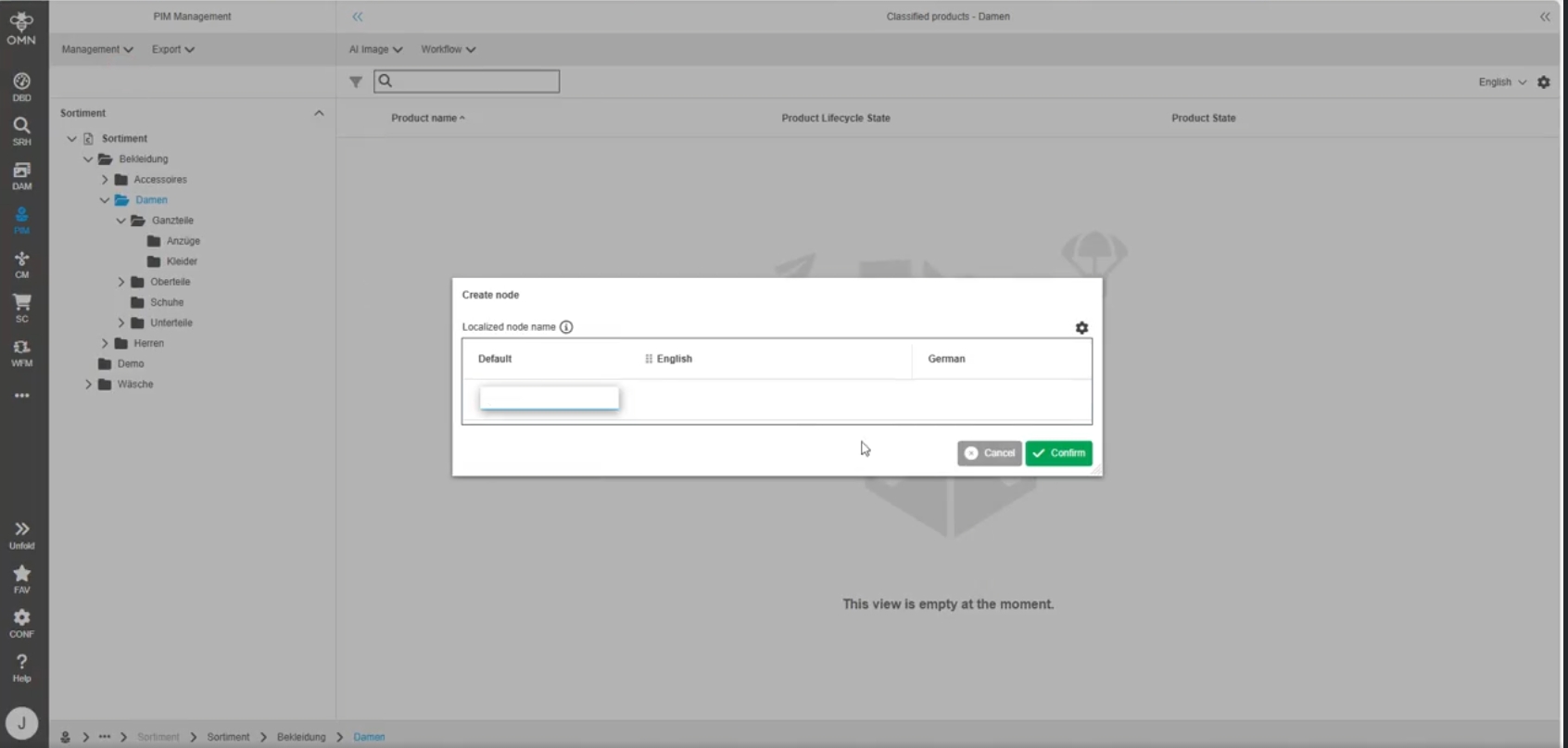1568x748 pixels.
Task: Collapse the Sortiment panel header
Action: point(319,113)
